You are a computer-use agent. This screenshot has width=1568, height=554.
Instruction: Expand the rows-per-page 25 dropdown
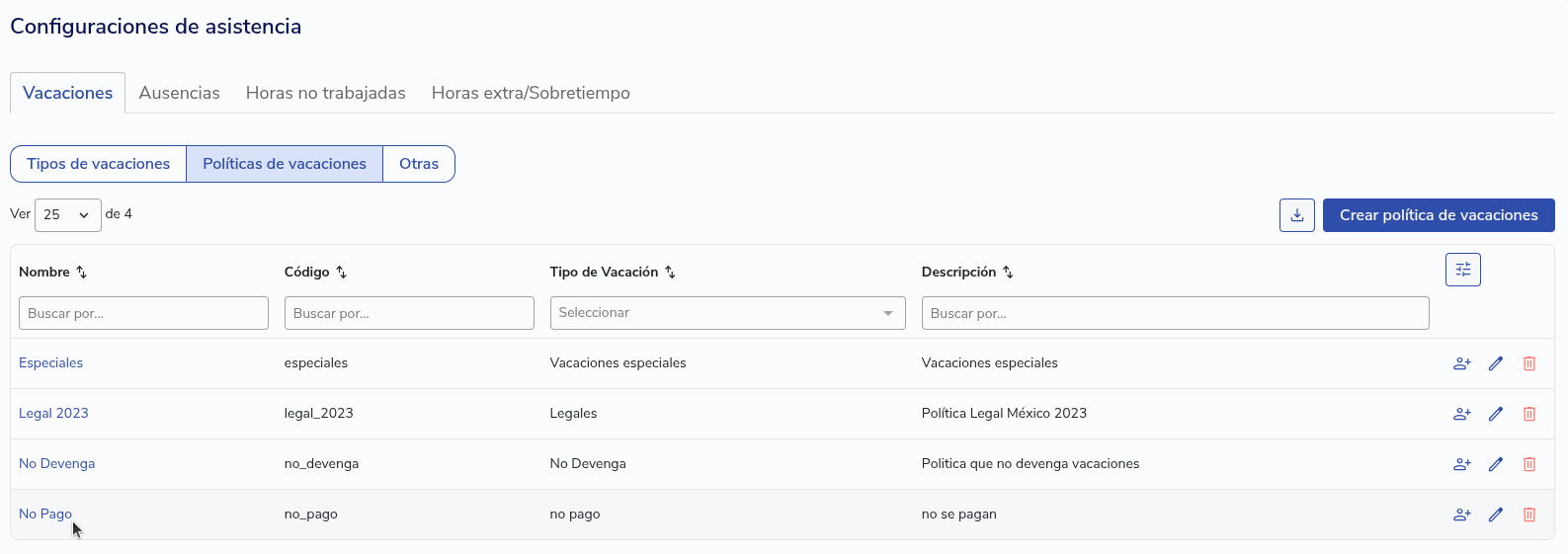point(67,215)
